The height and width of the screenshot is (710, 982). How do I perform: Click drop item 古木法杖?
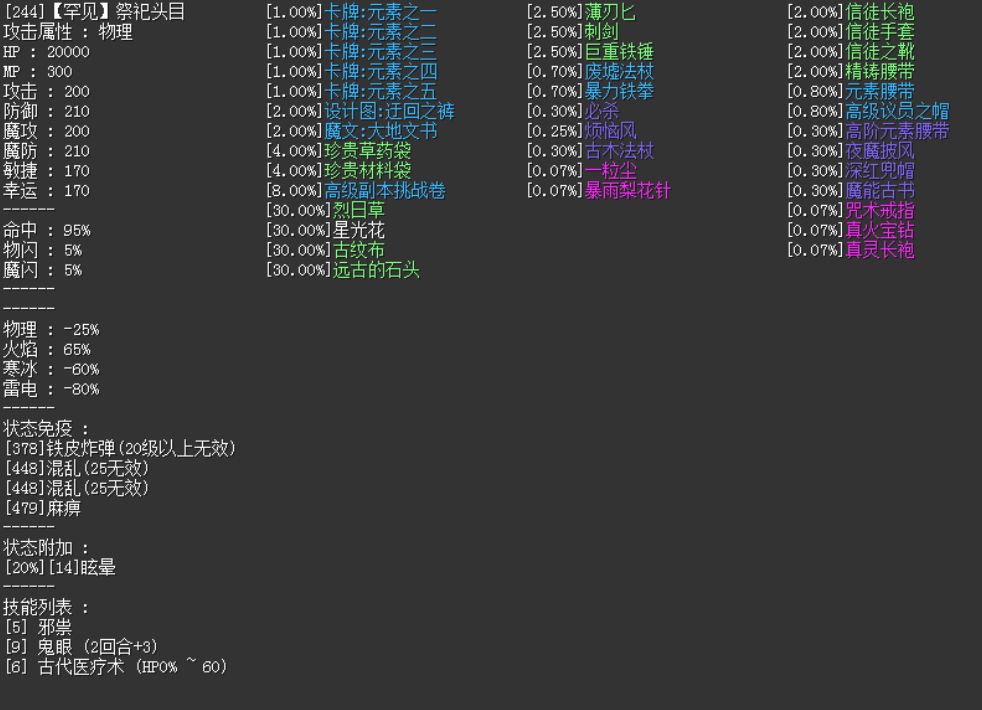pyautogui.click(x=619, y=151)
